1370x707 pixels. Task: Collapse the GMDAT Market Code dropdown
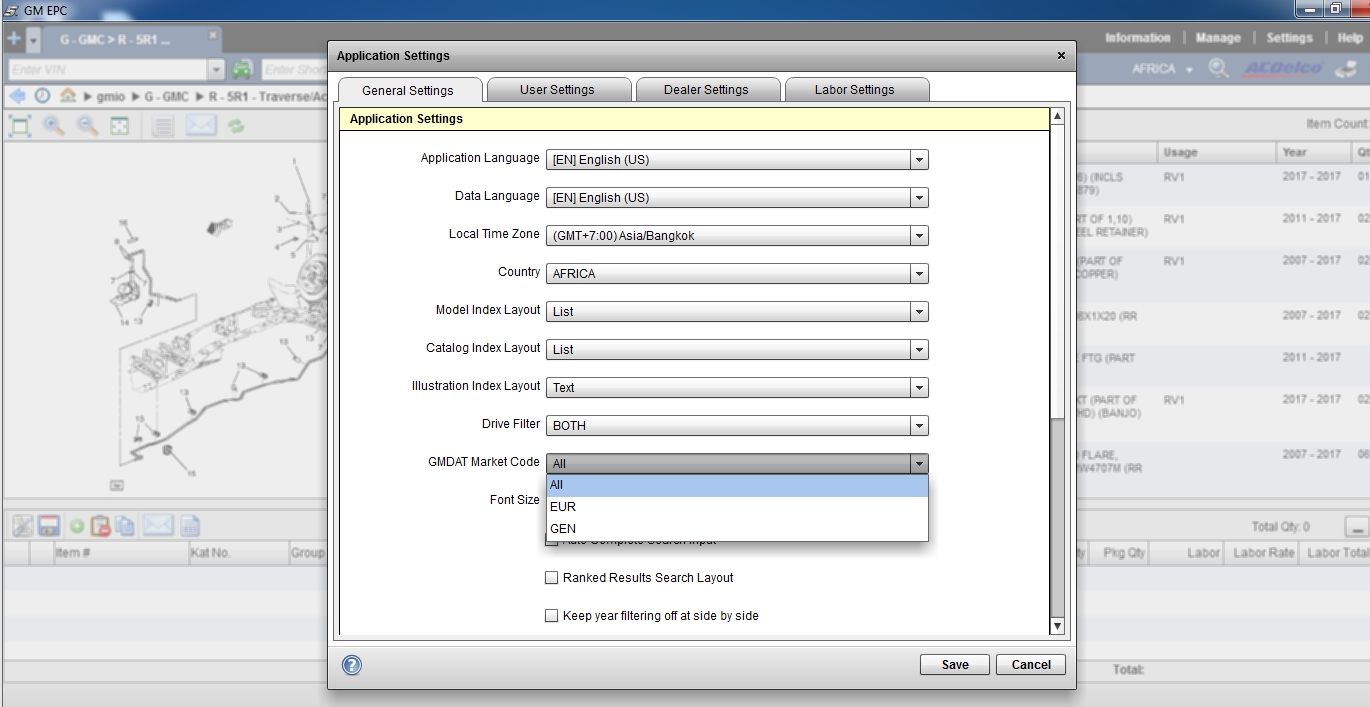click(x=919, y=464)
